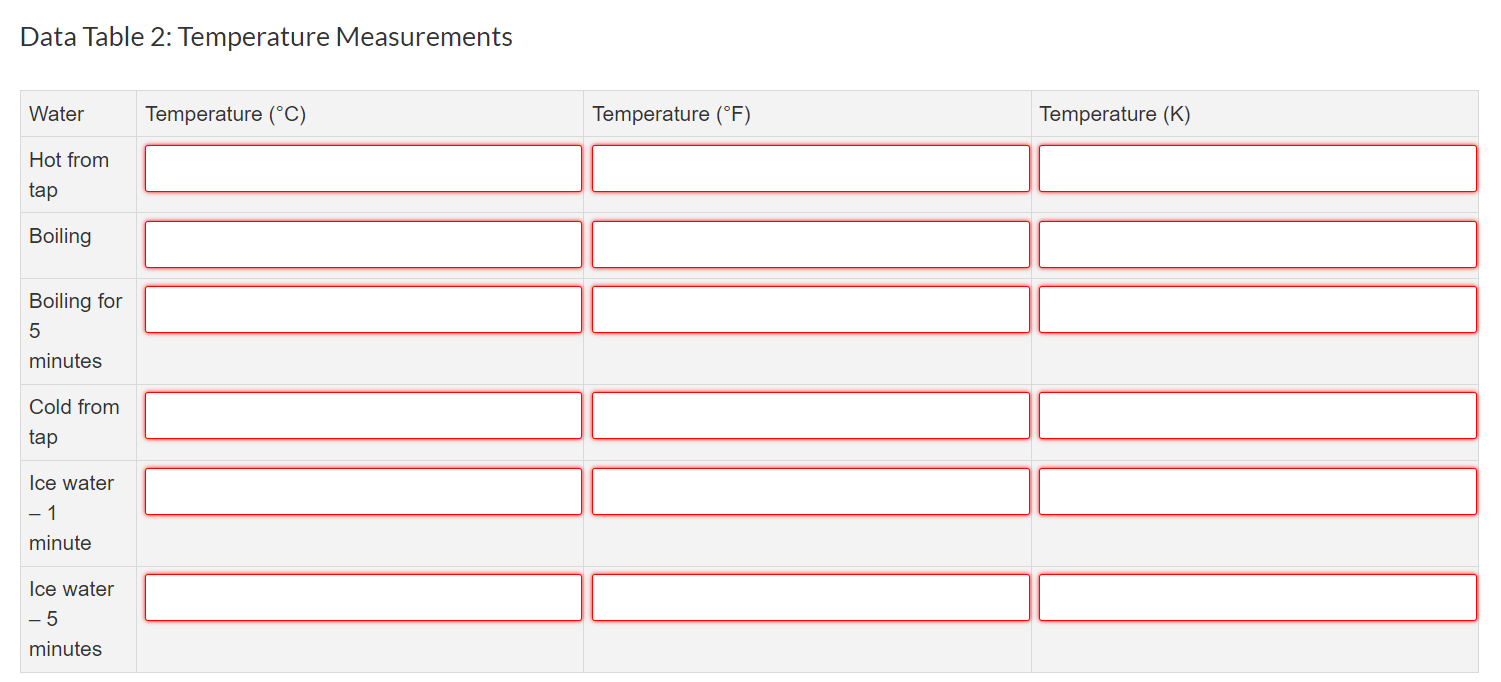Click the Celsius field for Ice water 1 minute
The image size is (1501, 682).
pyautogui.click(x=363, y=491)
